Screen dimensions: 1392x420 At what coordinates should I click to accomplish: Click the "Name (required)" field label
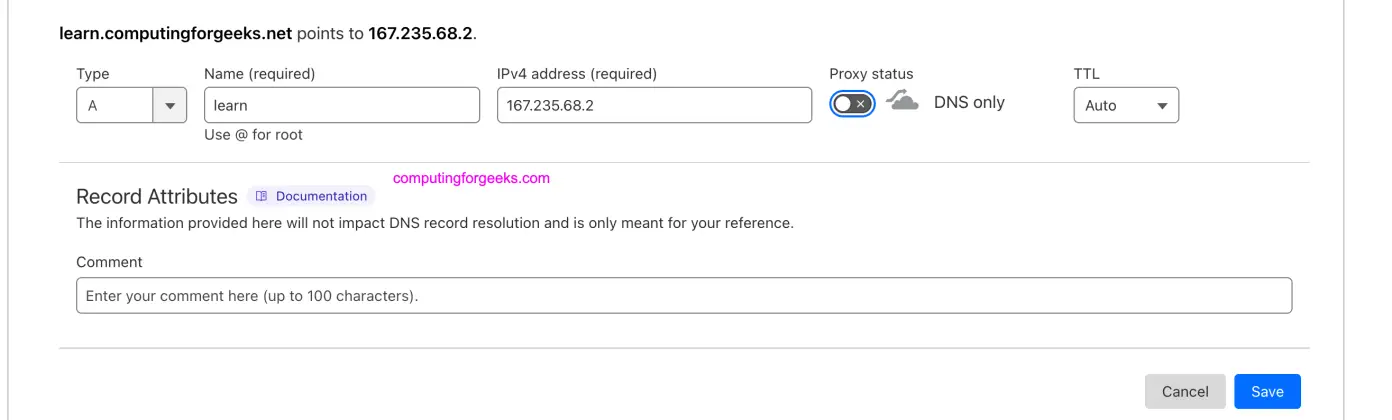[x=259, y=74]
